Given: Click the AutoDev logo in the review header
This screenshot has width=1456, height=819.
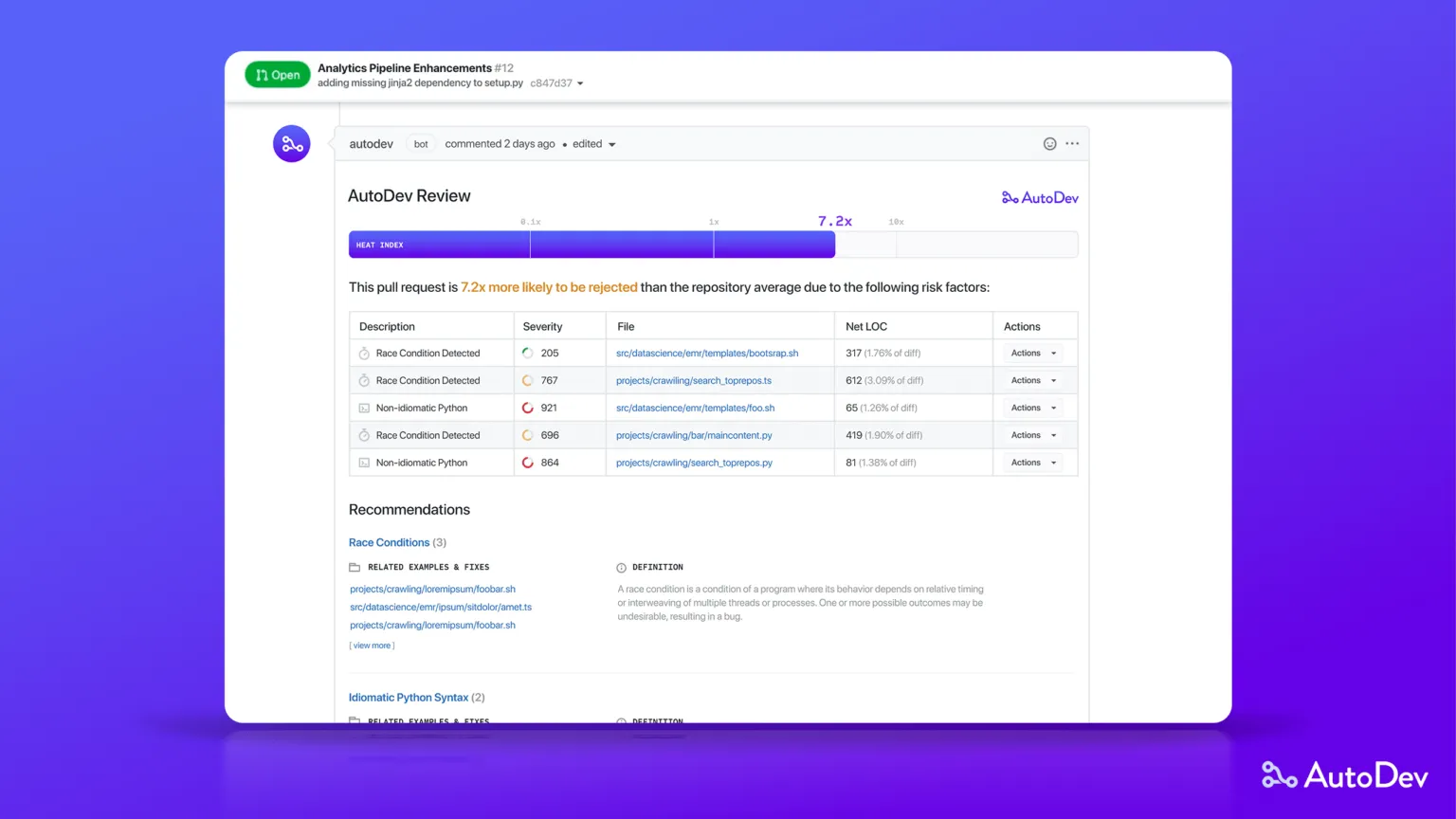Looking at the screenshot, I should (1040, 198).
